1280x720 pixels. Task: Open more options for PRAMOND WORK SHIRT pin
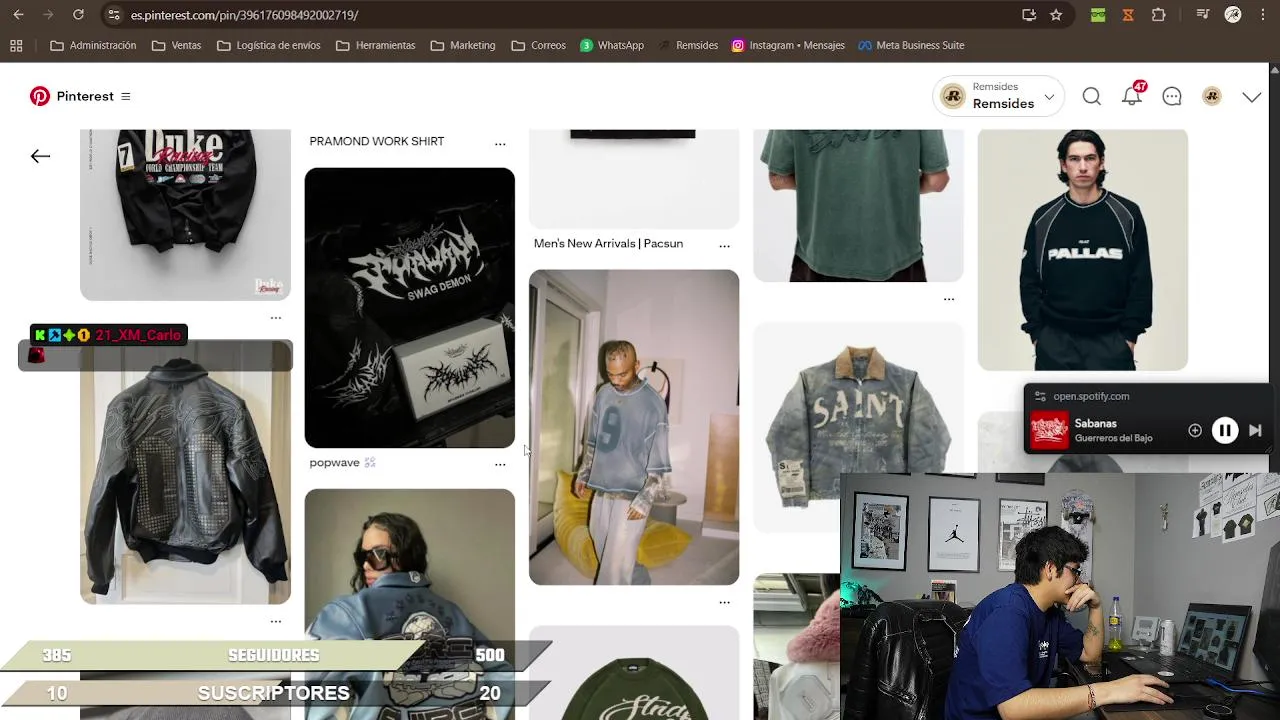(500, 144)
